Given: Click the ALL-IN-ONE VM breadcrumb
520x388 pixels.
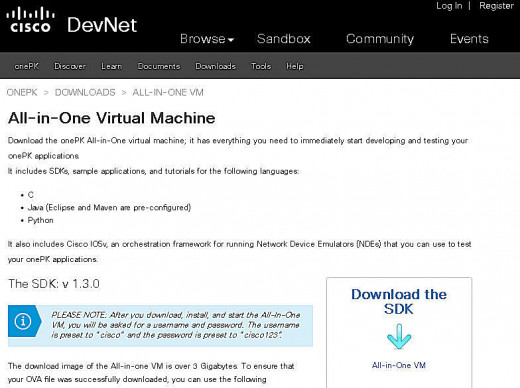Looking at the screenshot, I should (168, 92).
